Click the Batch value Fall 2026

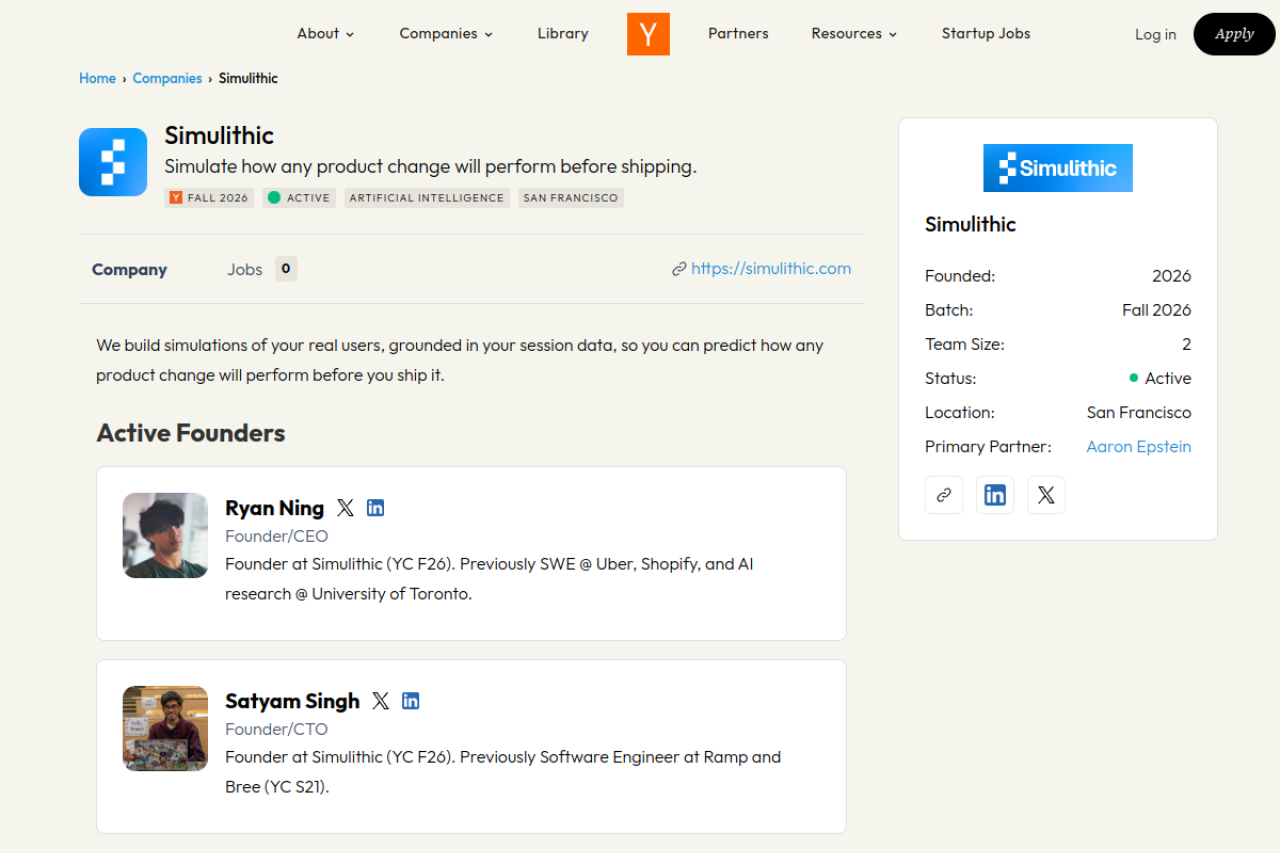[1157, 310]
